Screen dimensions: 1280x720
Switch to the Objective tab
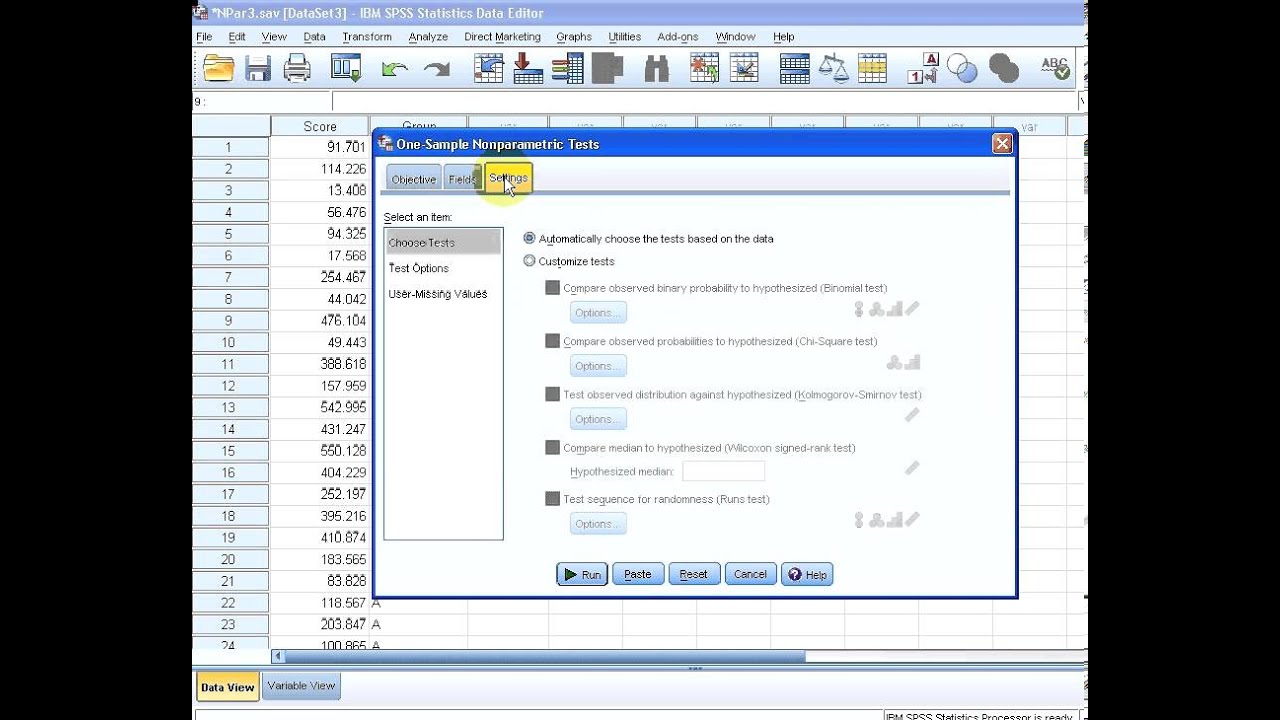click(x=413, y=179)
